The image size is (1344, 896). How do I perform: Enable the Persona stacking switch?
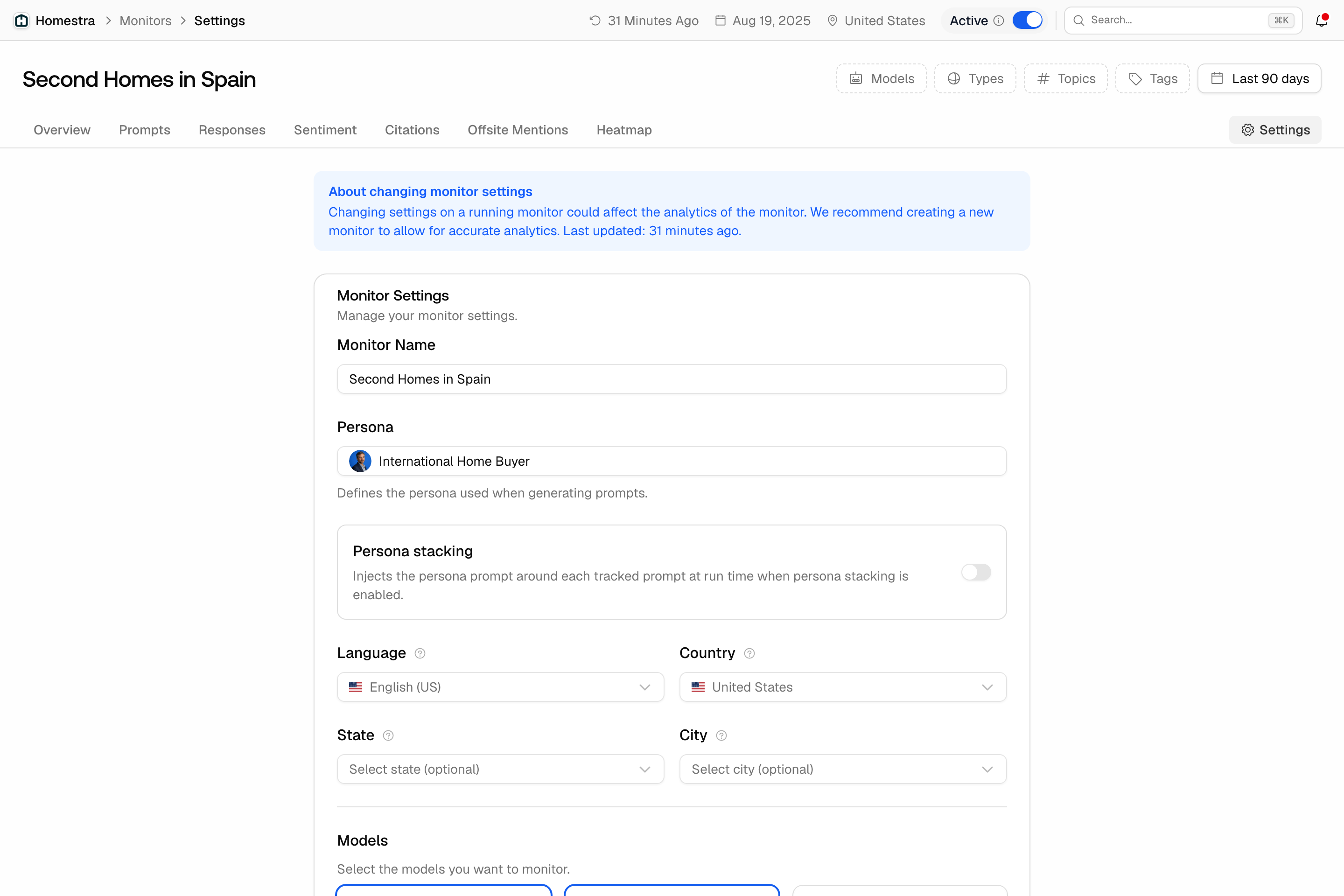pos(976,572)
